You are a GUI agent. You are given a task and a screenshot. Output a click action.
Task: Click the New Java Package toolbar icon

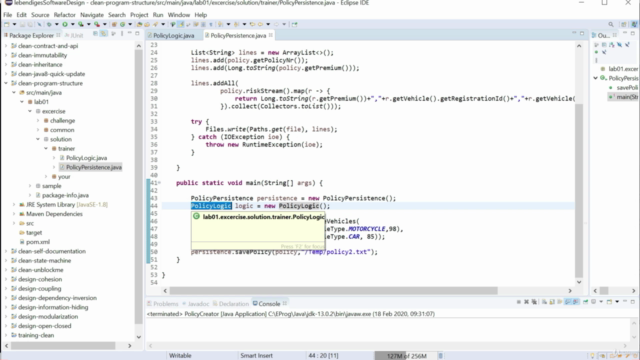coord(114,24)
